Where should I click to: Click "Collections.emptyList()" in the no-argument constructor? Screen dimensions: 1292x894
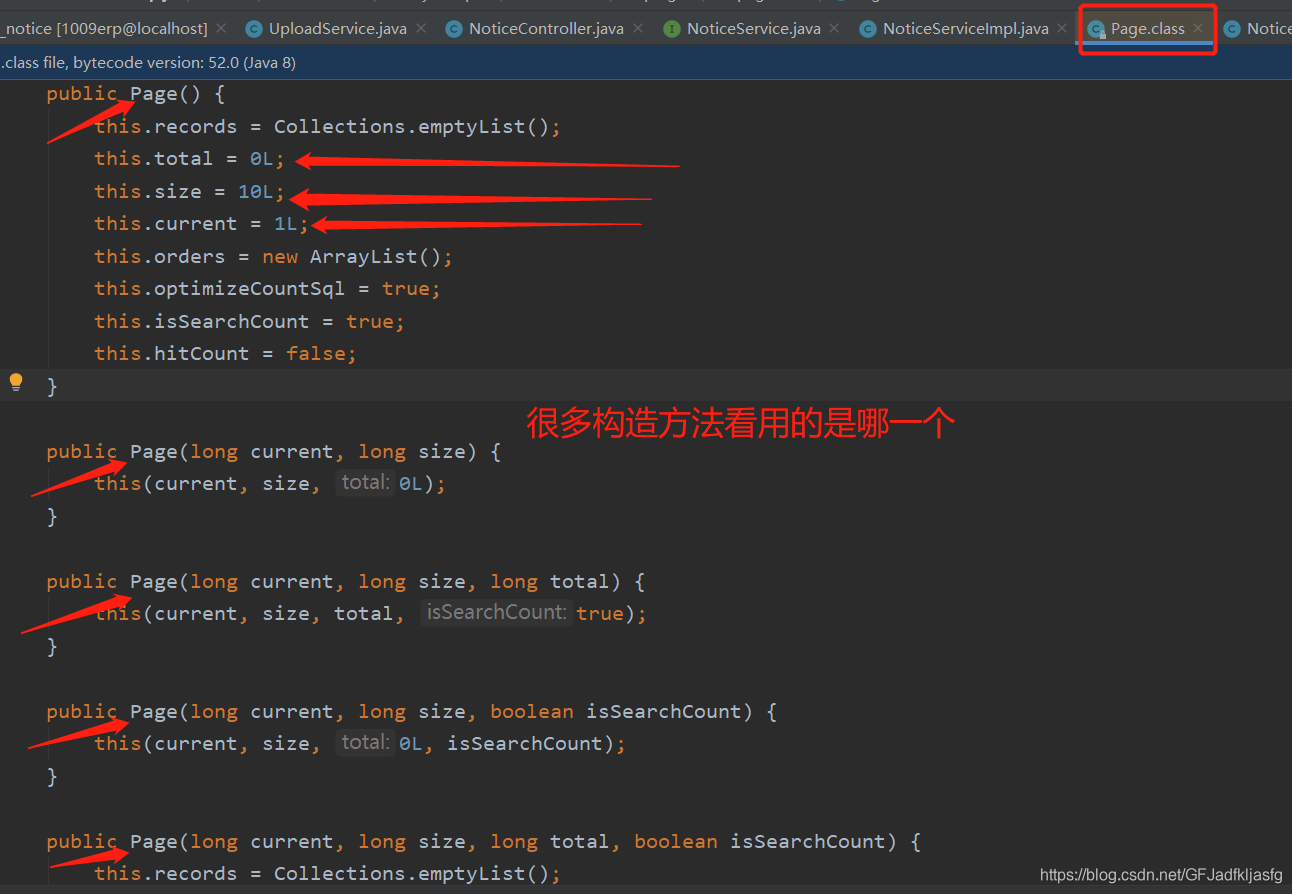coord(411,127)
